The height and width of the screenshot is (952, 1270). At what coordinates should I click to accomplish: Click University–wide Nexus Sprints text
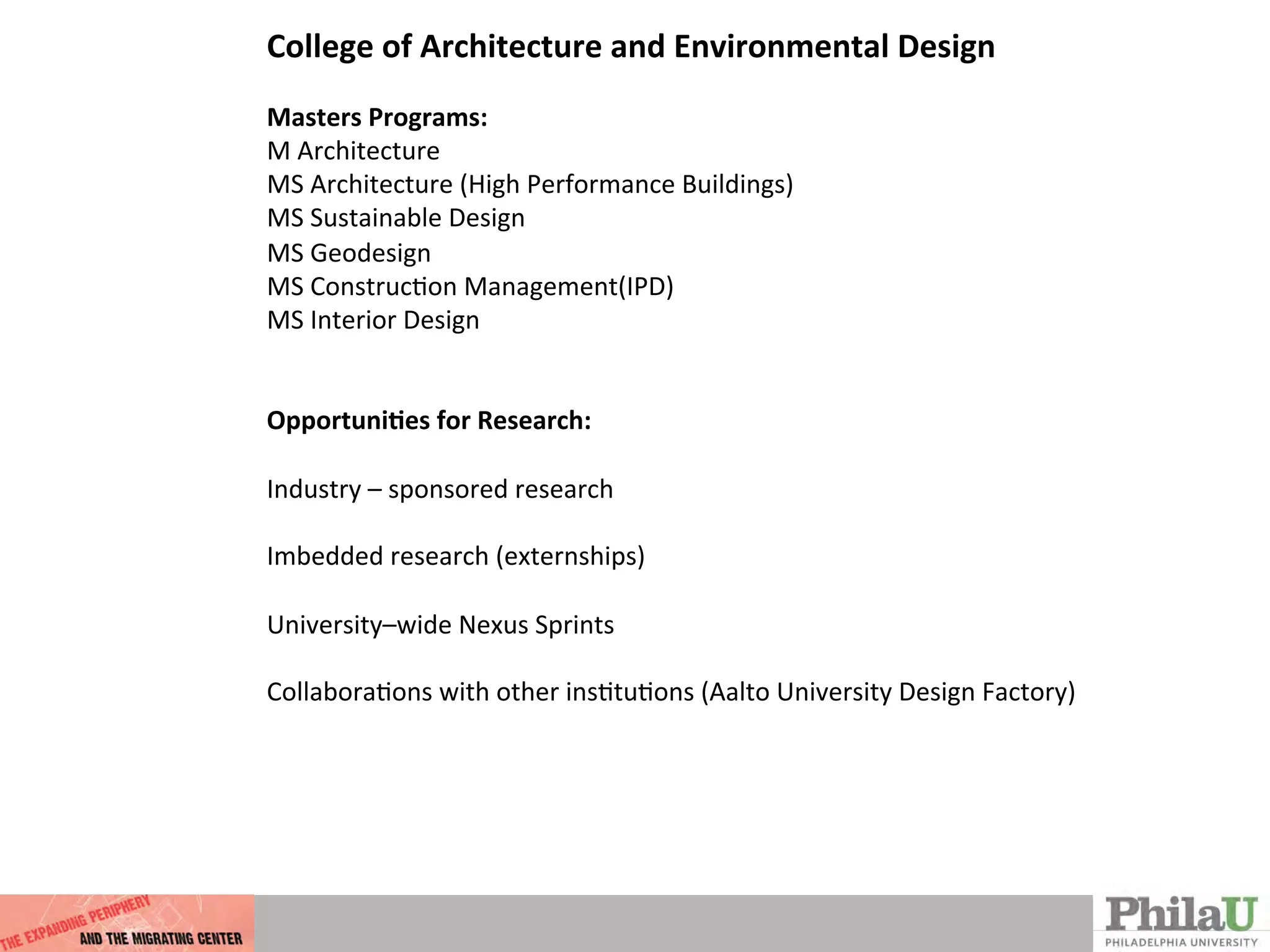[x=440, y=625]
